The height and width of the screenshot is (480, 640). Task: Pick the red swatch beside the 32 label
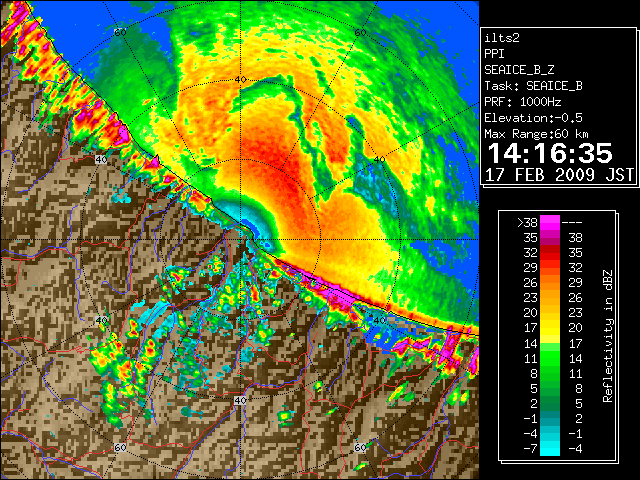(x=550, y=253)
